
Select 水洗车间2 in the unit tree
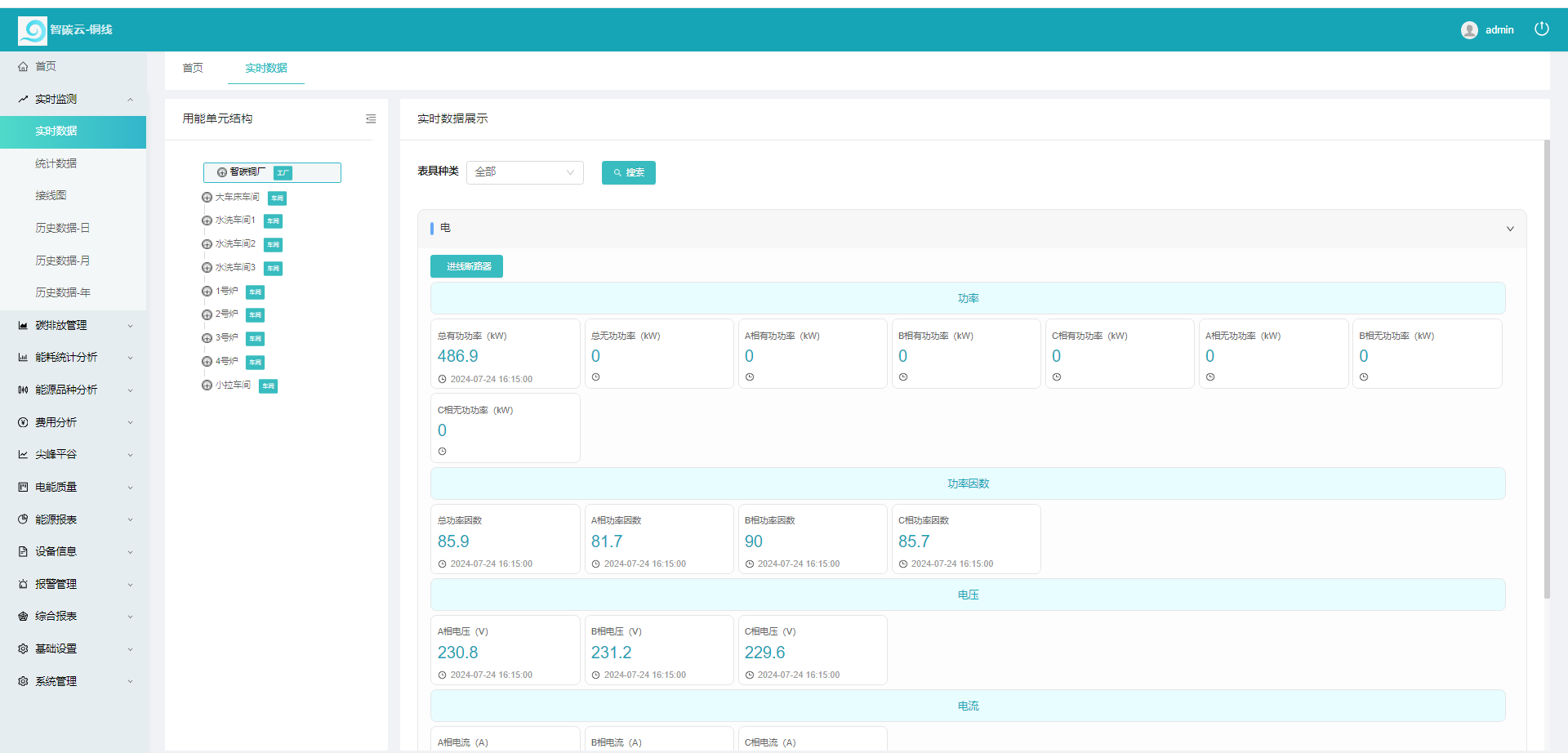(x=235, y=243)
